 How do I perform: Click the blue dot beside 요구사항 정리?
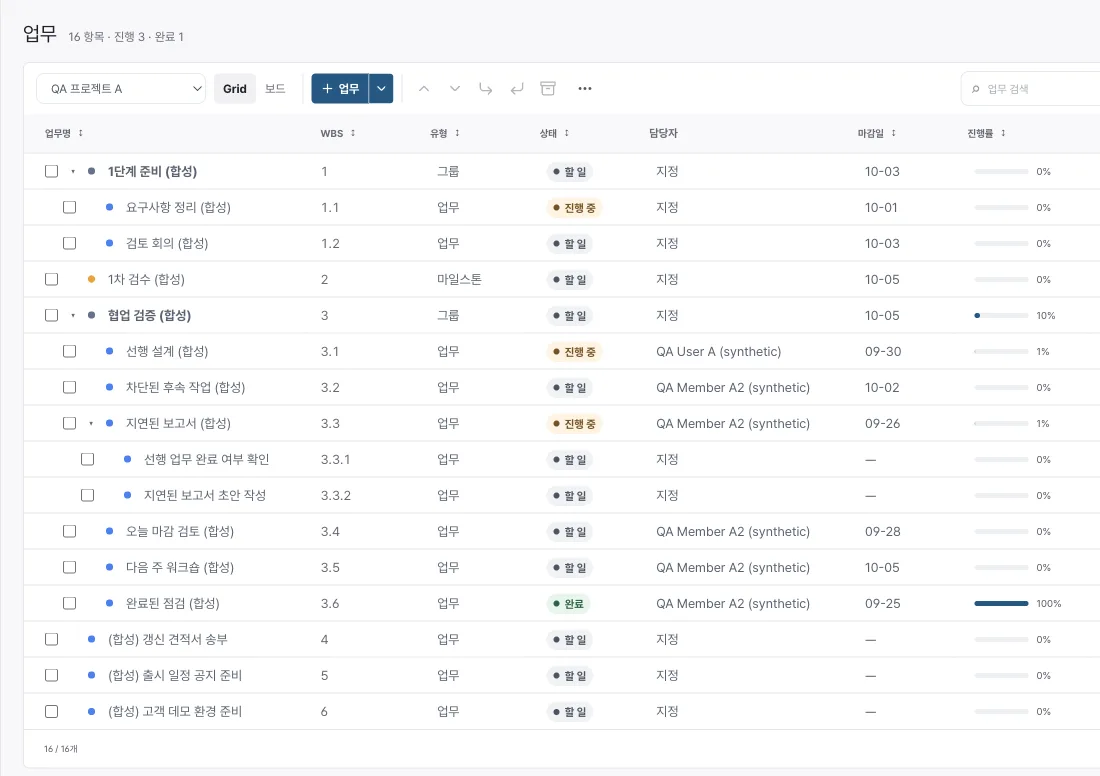(x=109, y=207)
